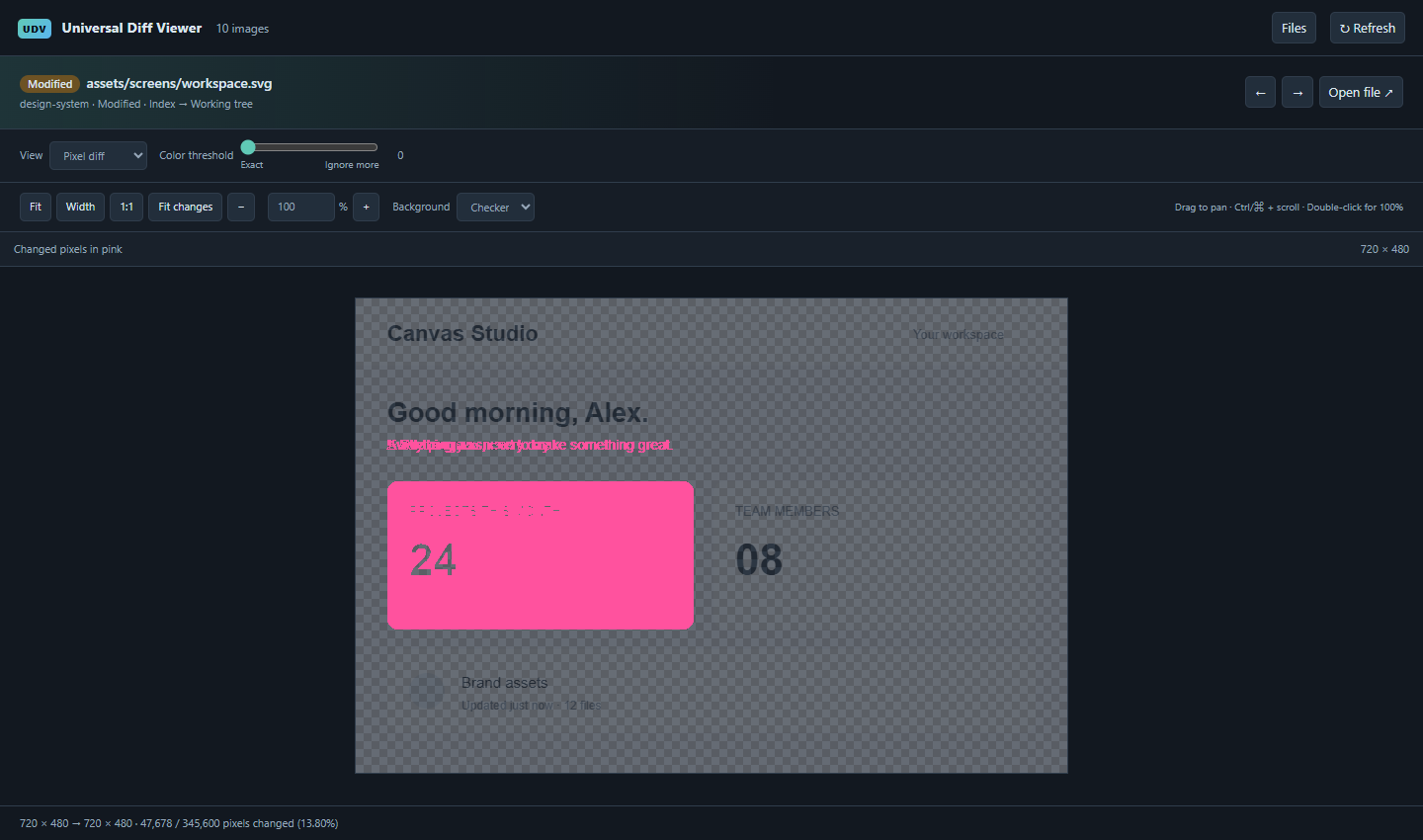Click the threshold value '0'
The image size is (1423, 840).
click(400, 155)
